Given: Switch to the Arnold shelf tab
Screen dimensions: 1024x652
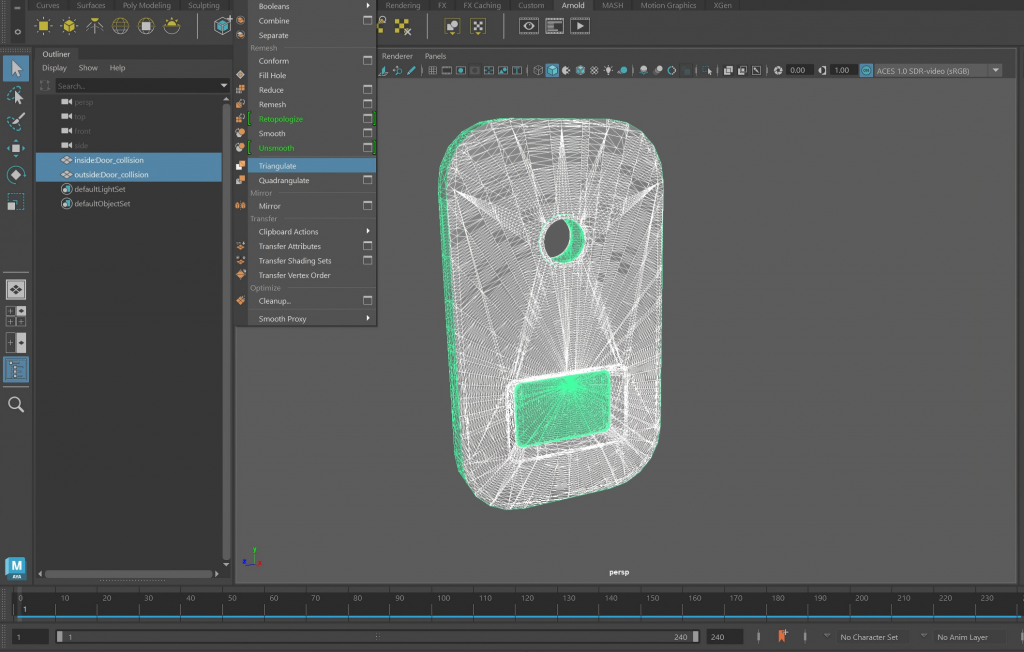Looking at the screenshot, I should point(573,5).
